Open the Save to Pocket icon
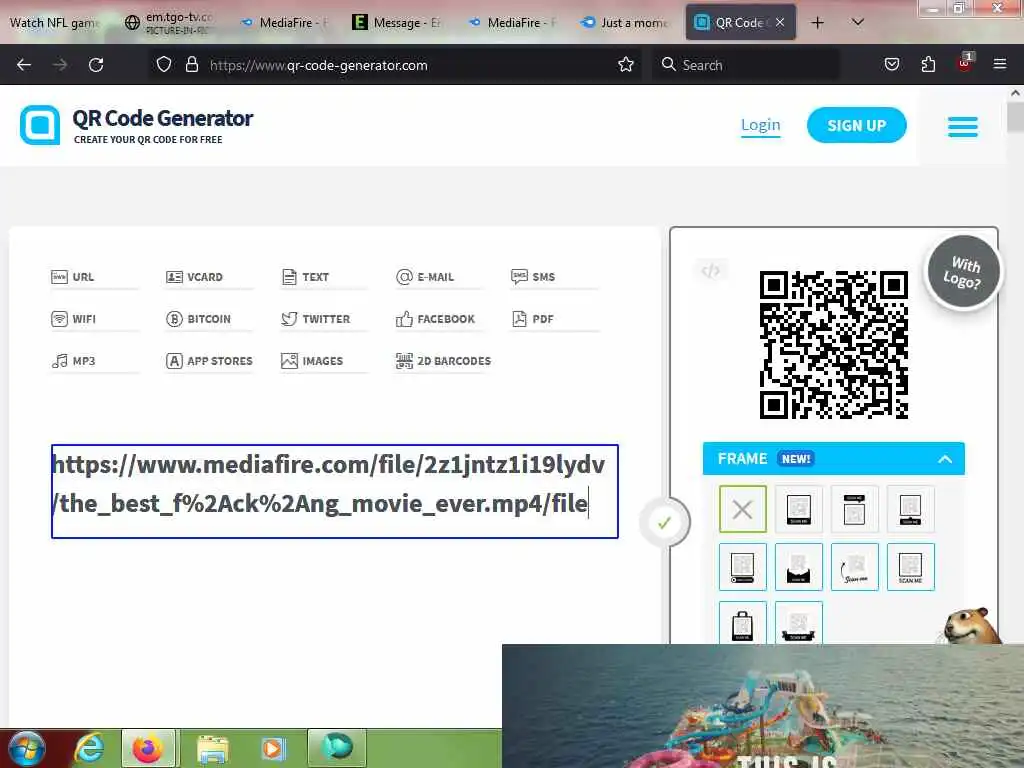This screenshot has width=1024, height=768. (891, 65)
